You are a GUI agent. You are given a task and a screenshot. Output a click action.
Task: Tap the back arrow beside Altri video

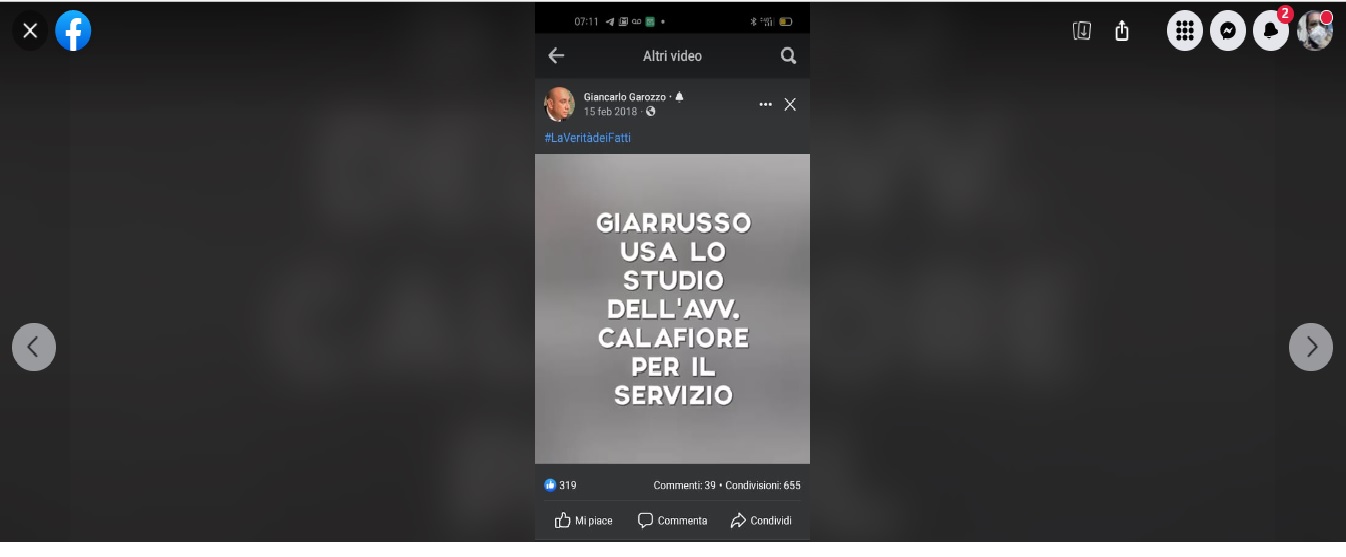pos(557,56)
